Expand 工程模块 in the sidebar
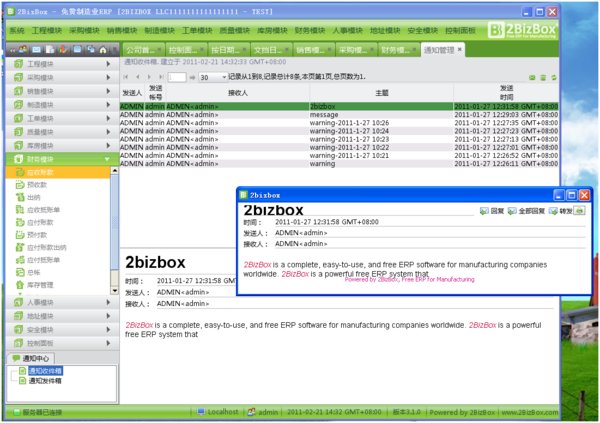 coord(62,64)
